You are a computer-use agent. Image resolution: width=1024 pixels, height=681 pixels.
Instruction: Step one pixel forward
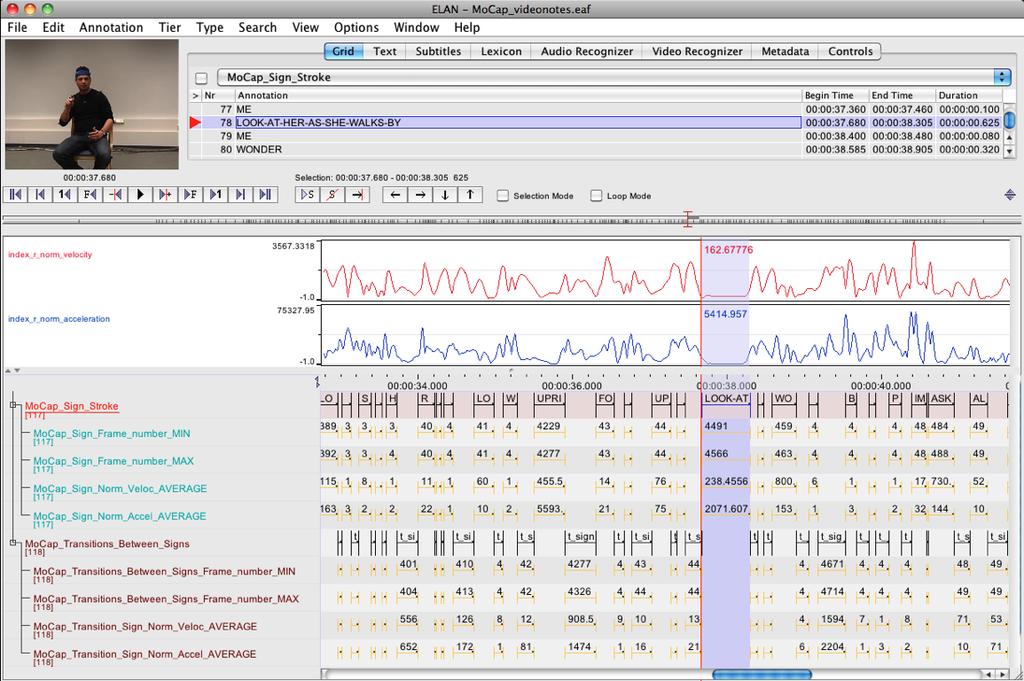tap(165, 195)
